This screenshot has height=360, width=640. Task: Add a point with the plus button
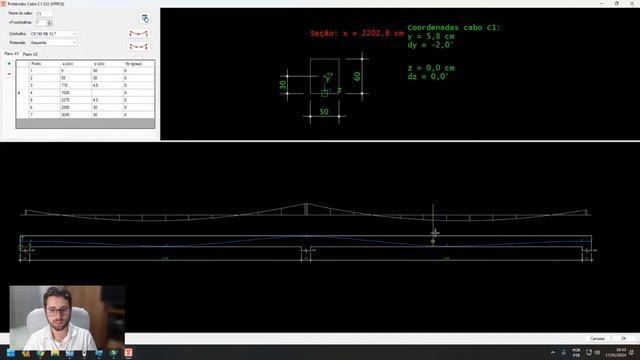tap(9, 64)
